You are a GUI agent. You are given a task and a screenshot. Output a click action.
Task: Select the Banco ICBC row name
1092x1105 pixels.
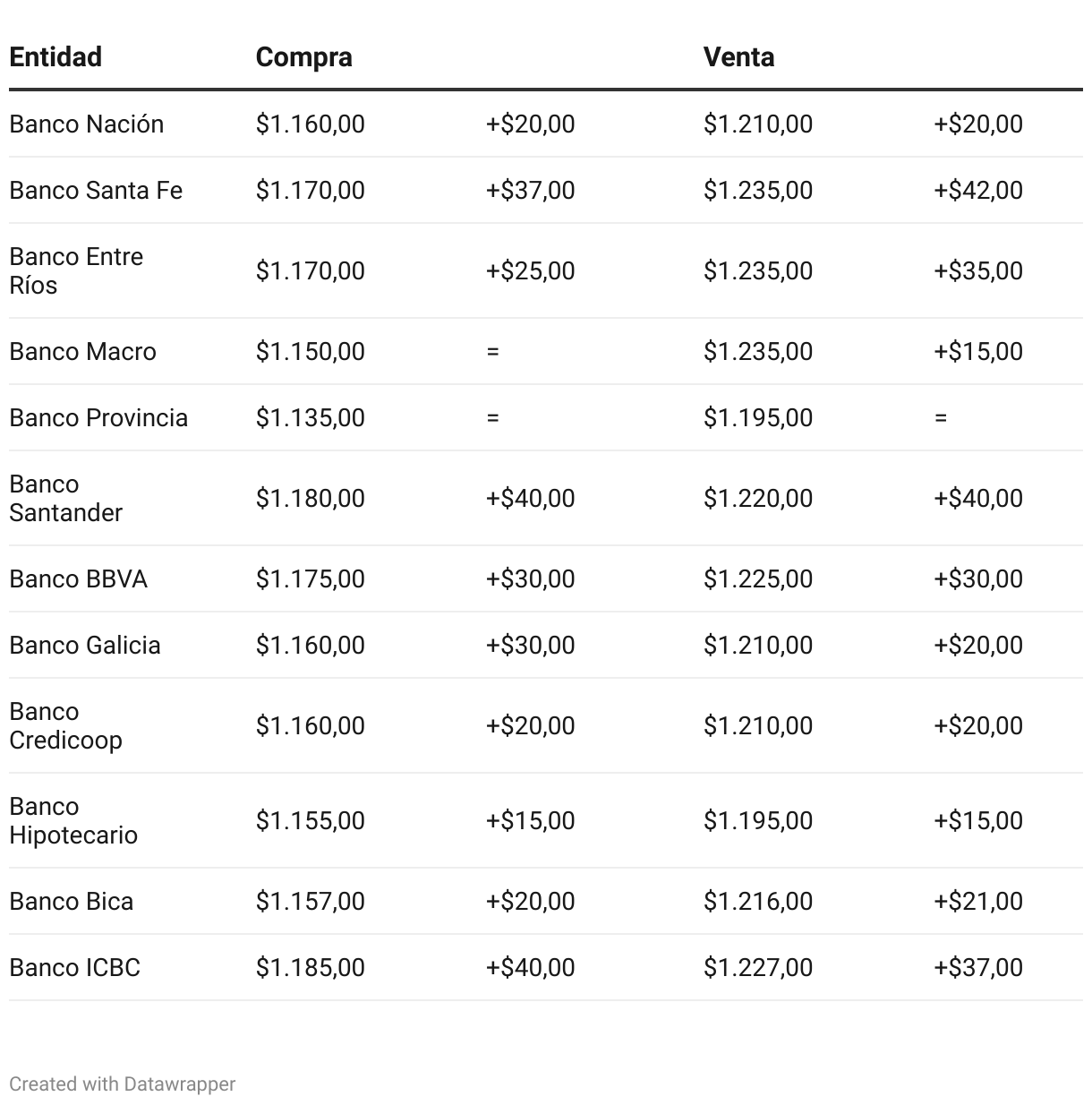coord(74,967)
